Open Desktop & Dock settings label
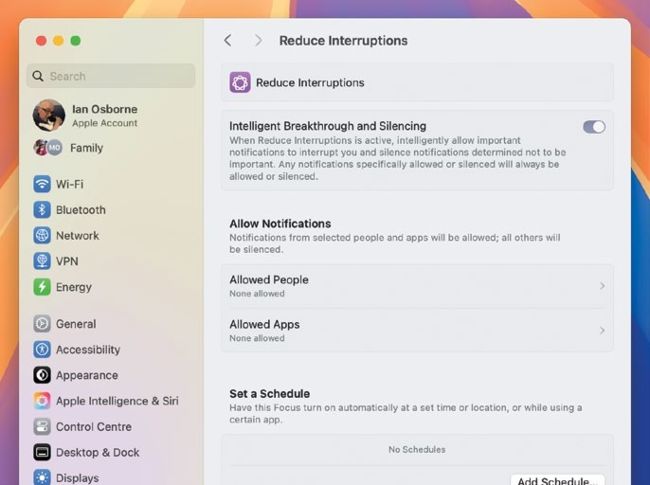 pos(98,452)
